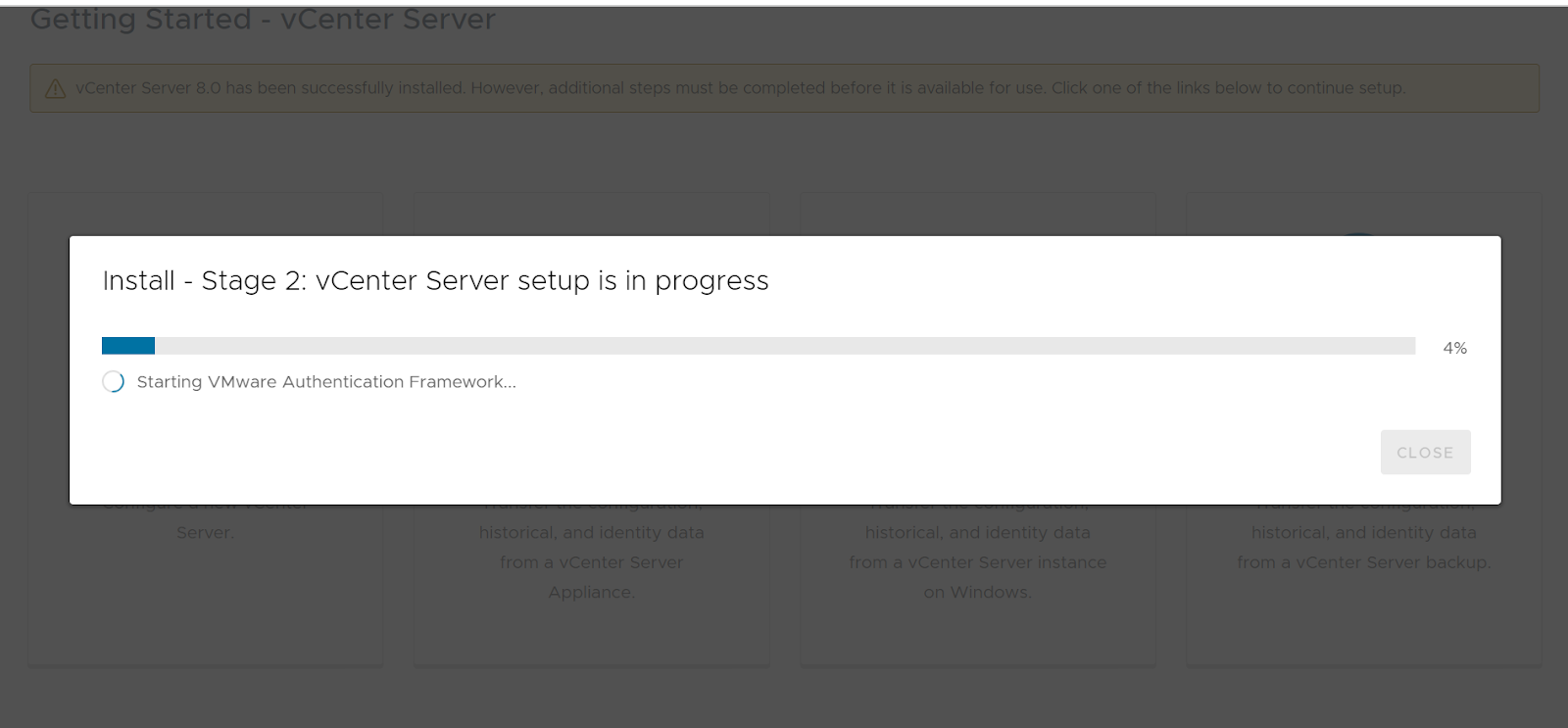Click the warning triangle icon in banner
The width and height of the screenshot is (1568, 728).
[56, 88]
